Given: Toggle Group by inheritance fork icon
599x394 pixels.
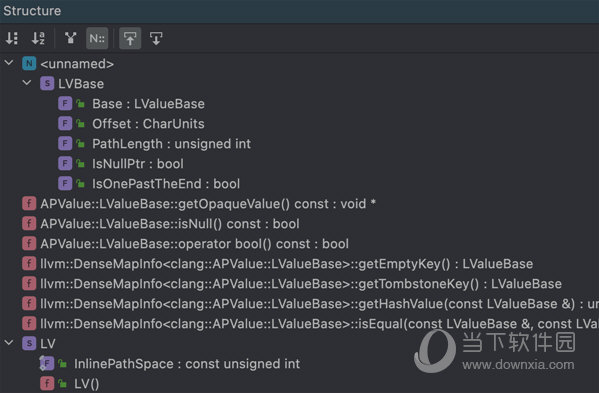Looking at the screenshot, I should [70, 38].
